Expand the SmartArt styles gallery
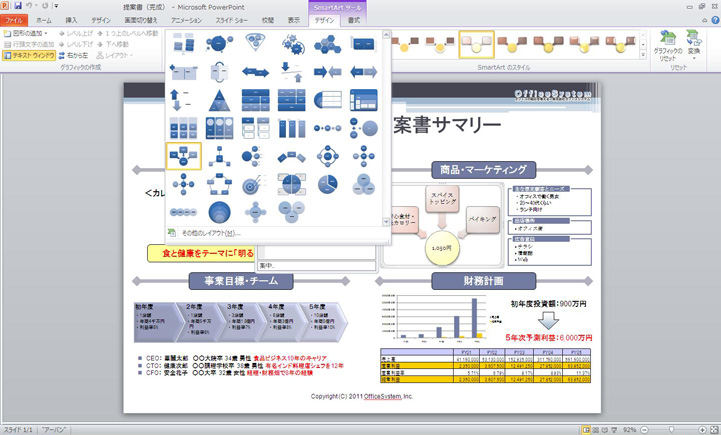This screenshot has height=435, width=721. [643, 54]
